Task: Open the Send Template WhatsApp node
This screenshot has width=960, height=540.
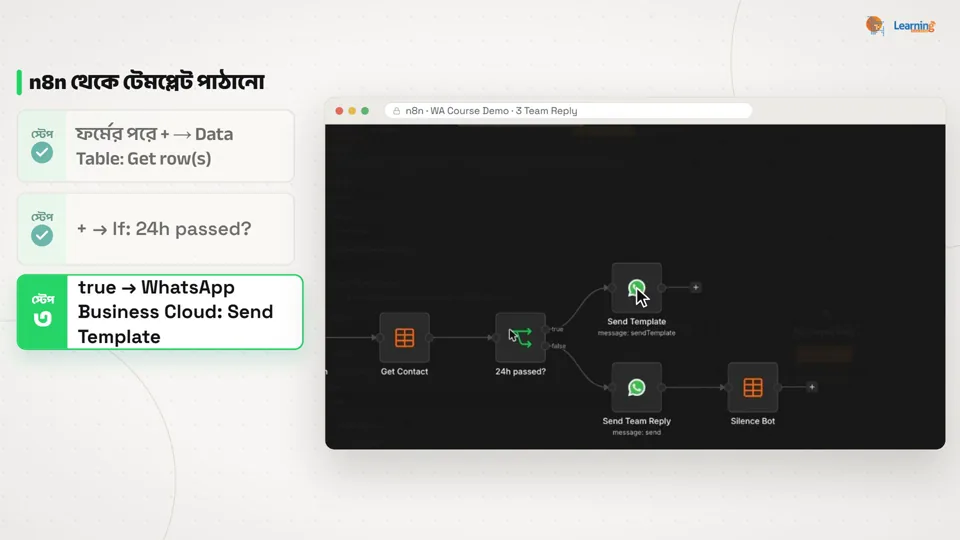Action: pyautogui.click(x=636, y=288)
